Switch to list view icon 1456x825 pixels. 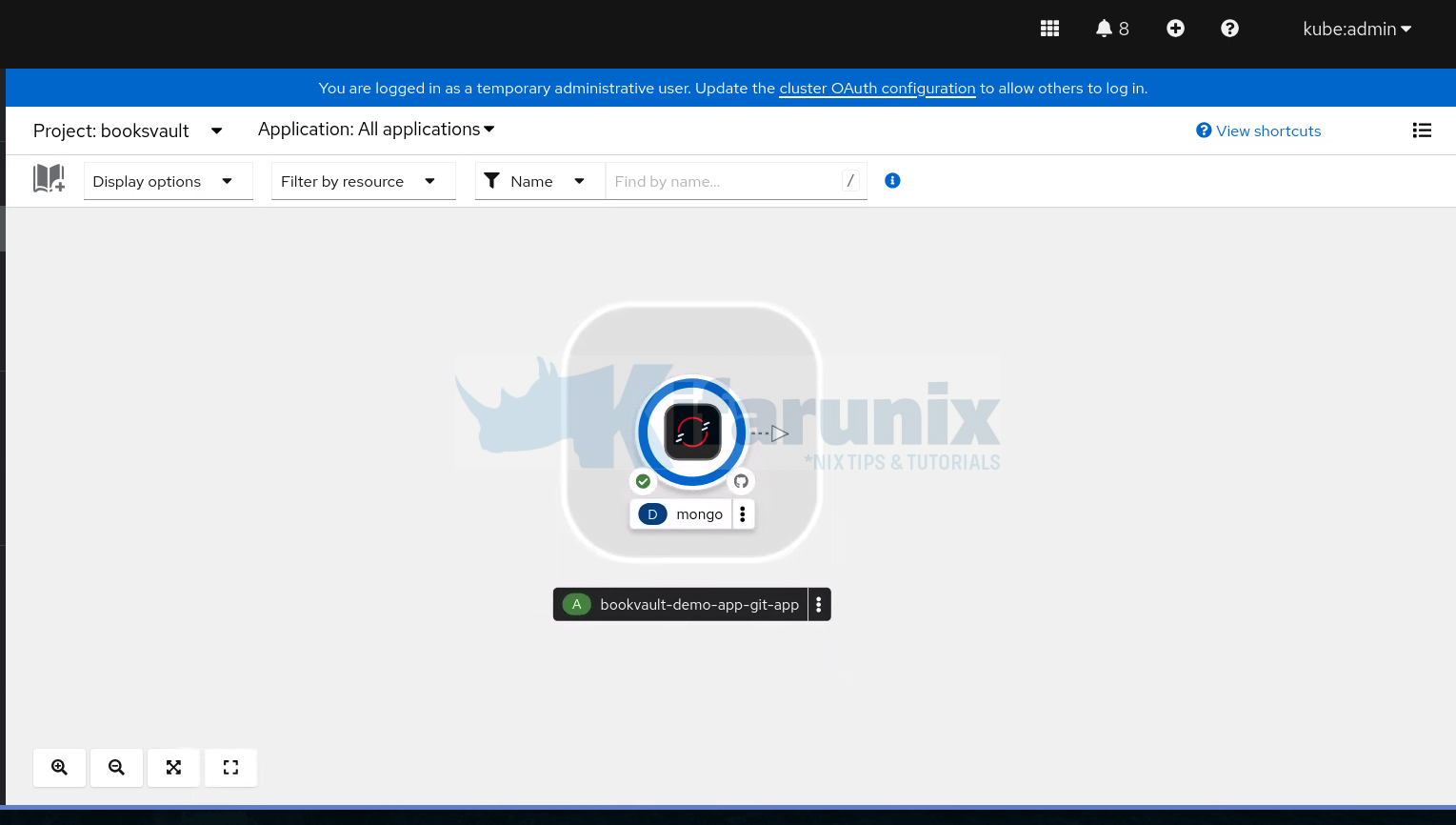click(1421, 131)
